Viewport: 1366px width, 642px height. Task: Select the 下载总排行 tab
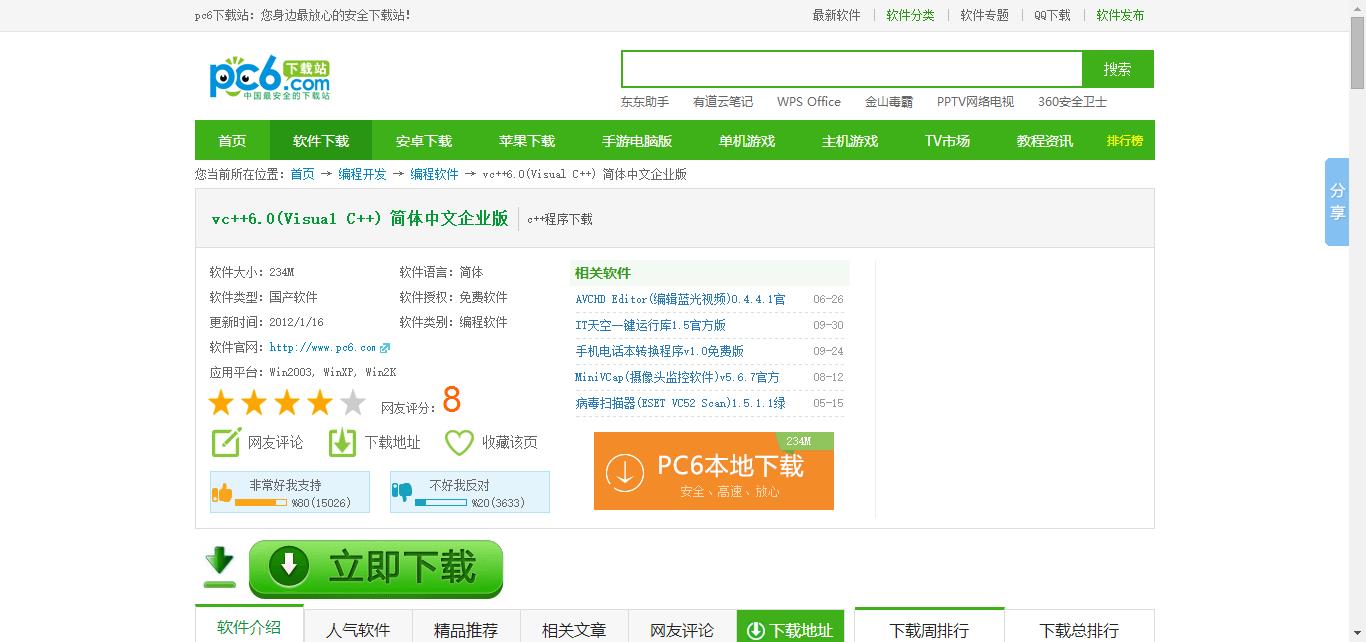coord(1079,628)
